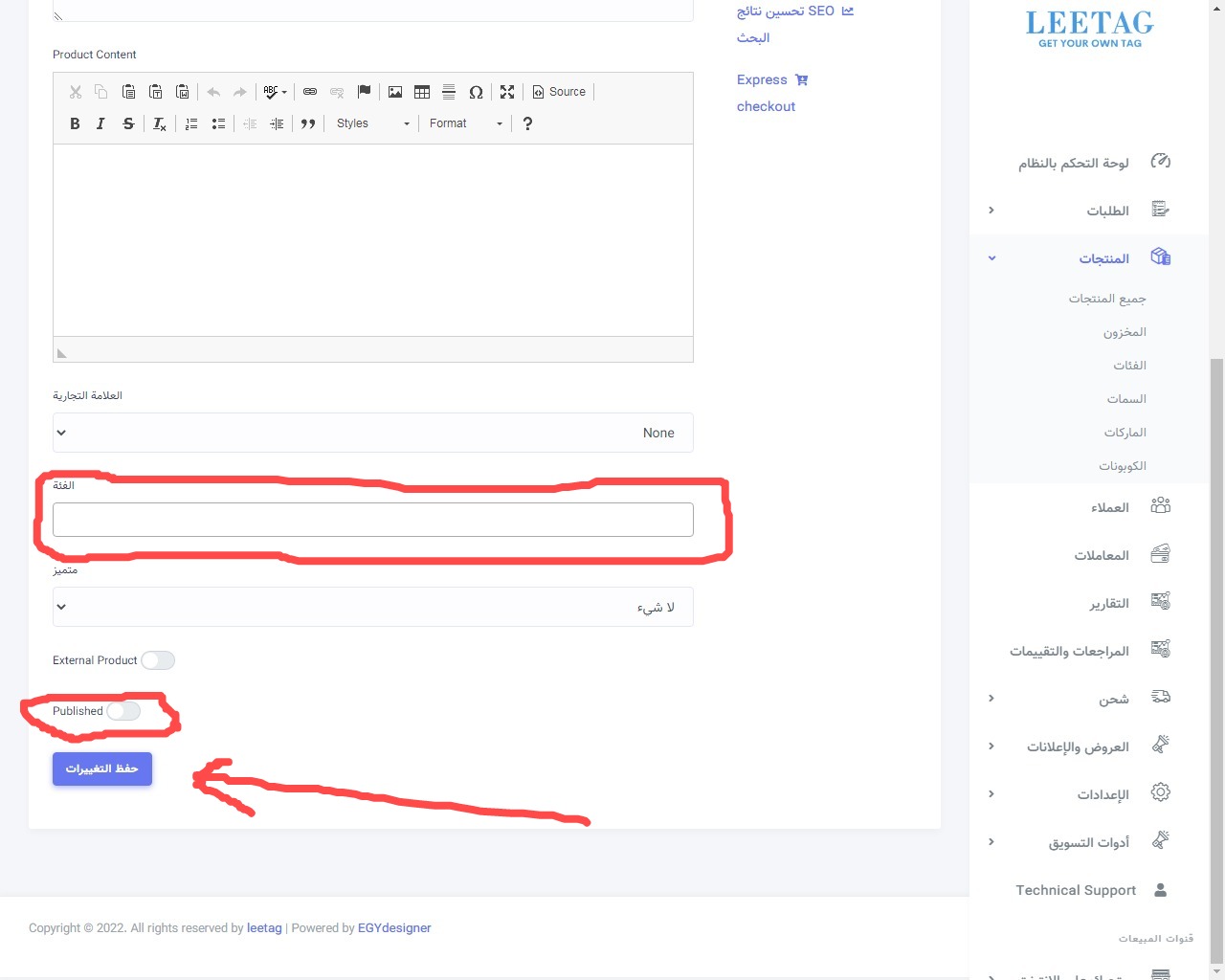This screenshot has height=980, width=1225.
Task: Click the لوحة التحكم بالنظام dashboard icon
Action: [1160, 162]
